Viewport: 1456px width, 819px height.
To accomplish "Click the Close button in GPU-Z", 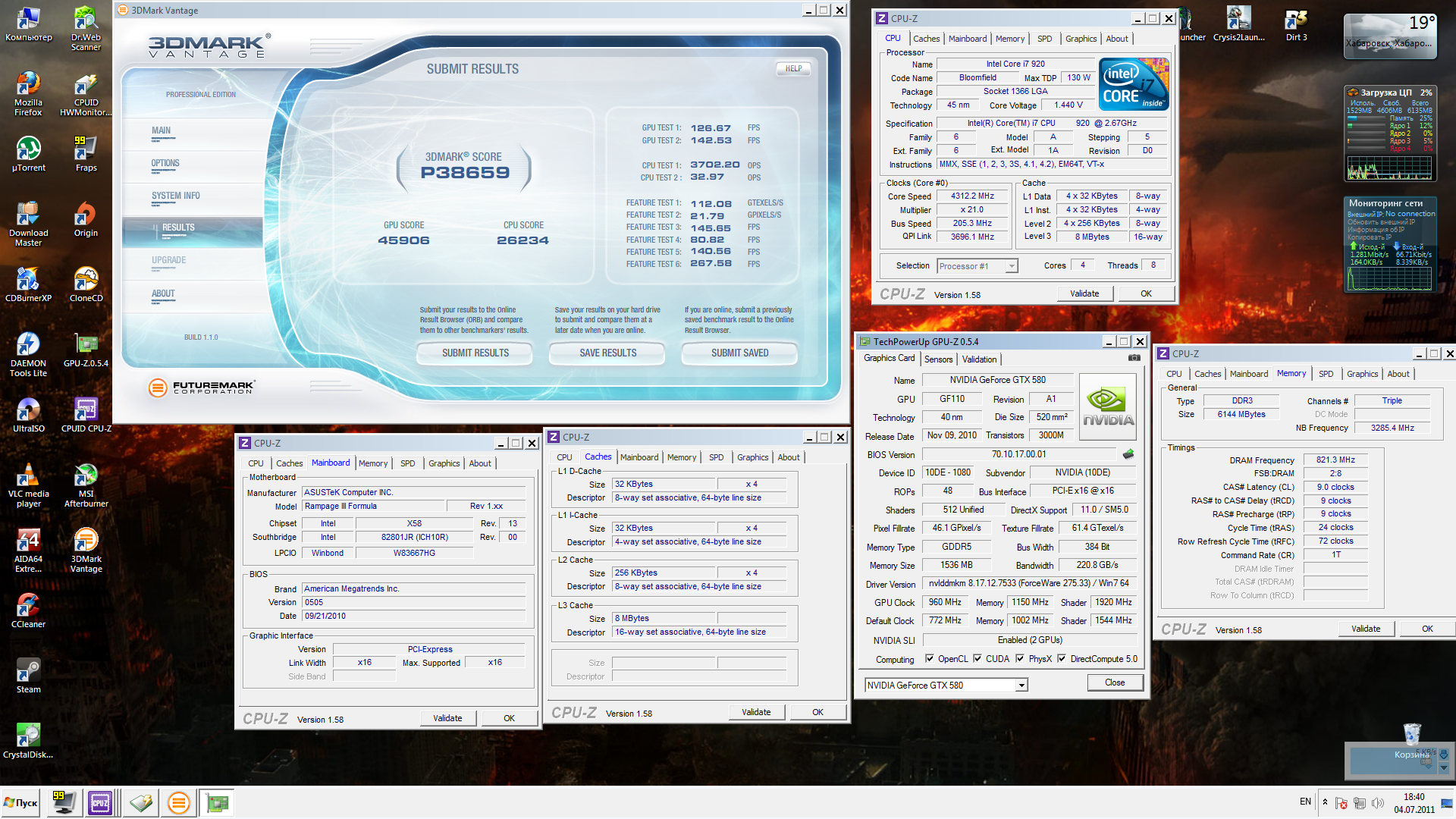I will pyautogui.click(x=1115, y=682).
